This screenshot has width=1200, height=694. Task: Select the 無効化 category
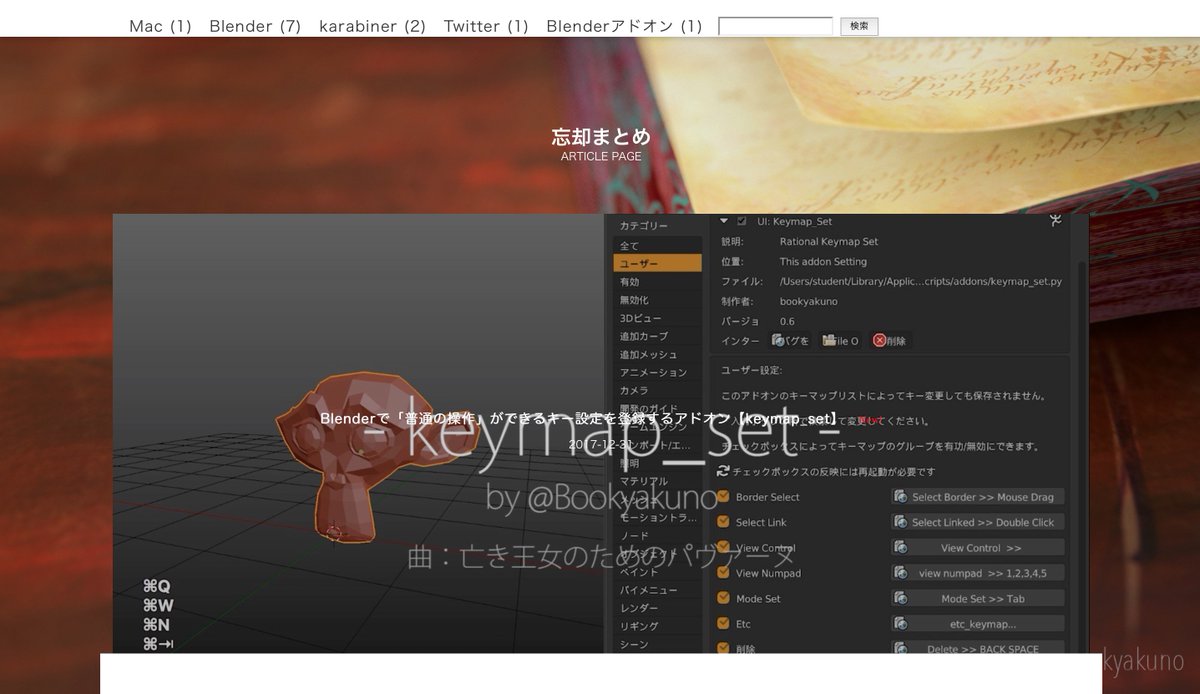[x=657, y=299]
